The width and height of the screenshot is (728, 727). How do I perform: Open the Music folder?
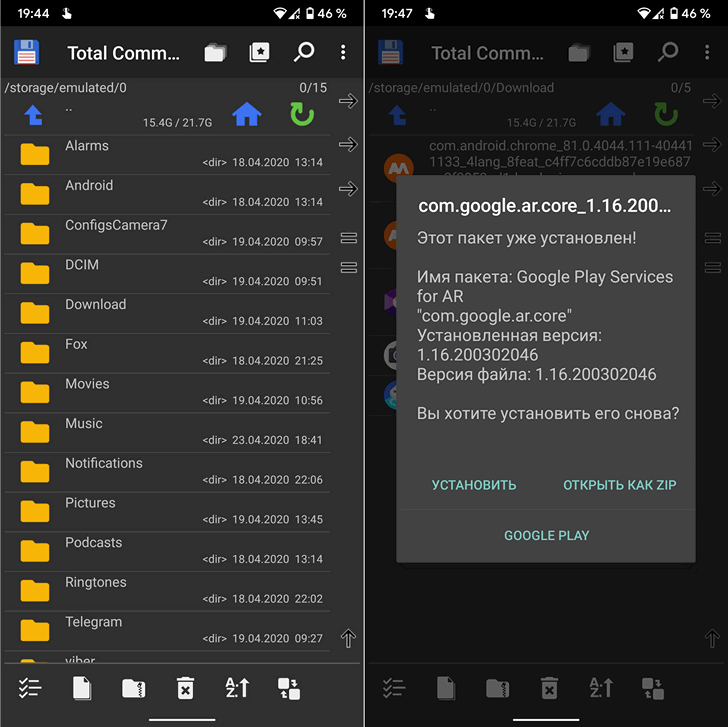pos(167,432)
